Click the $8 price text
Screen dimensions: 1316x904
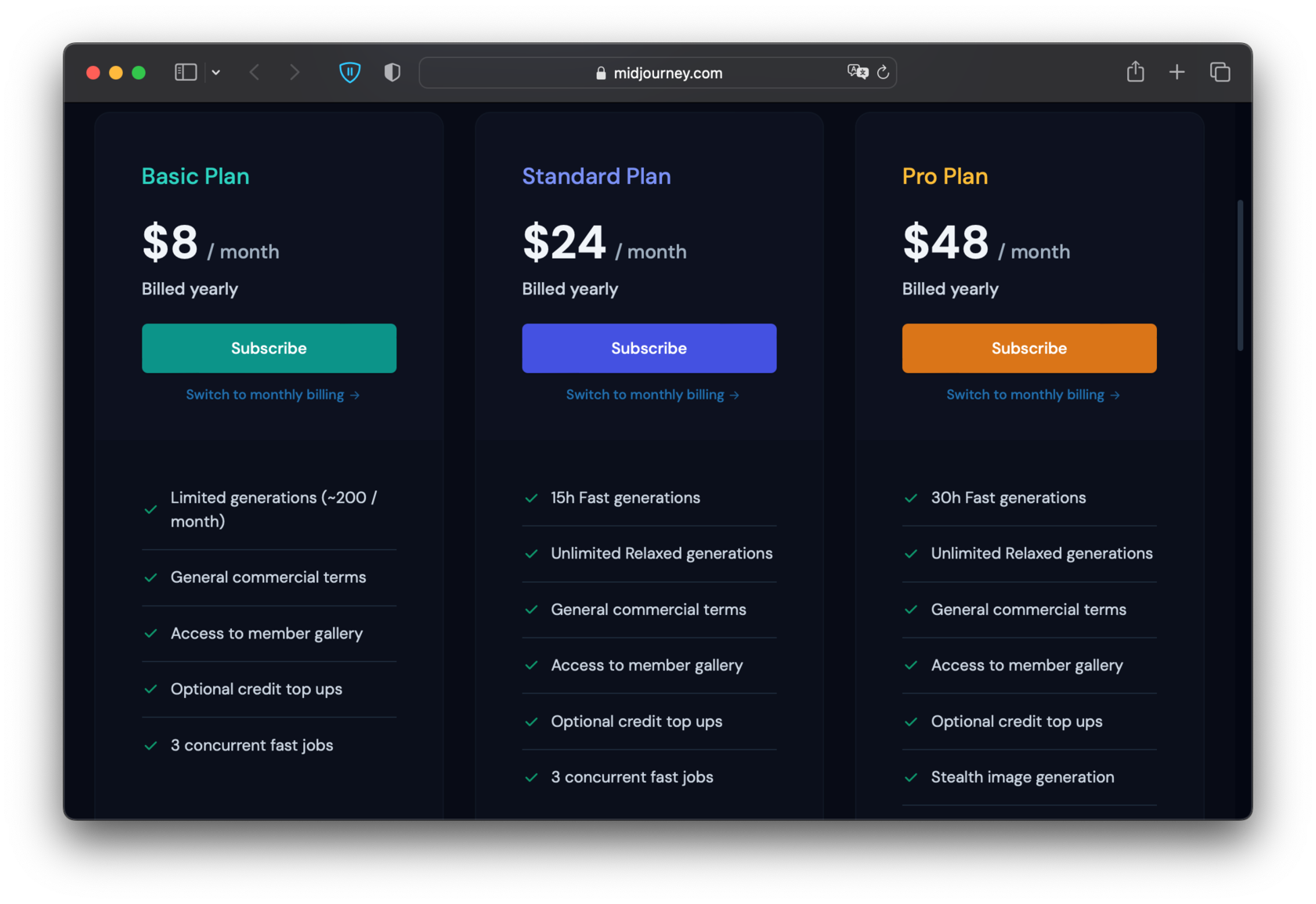(170, 242)
